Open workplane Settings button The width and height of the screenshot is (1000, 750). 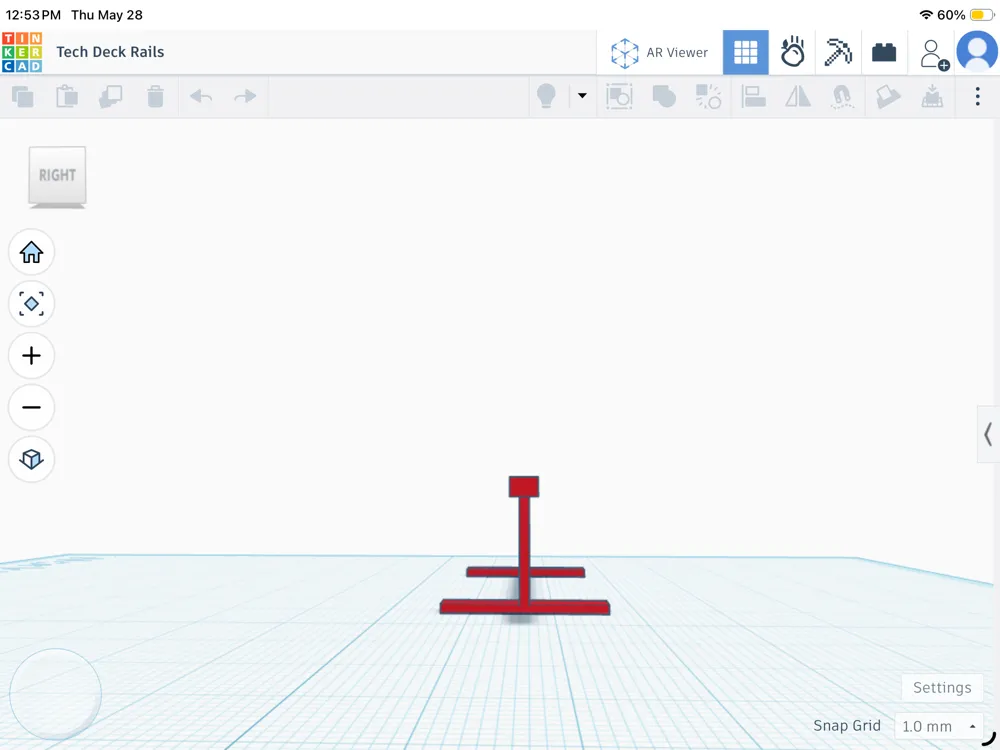coord(942,688)
